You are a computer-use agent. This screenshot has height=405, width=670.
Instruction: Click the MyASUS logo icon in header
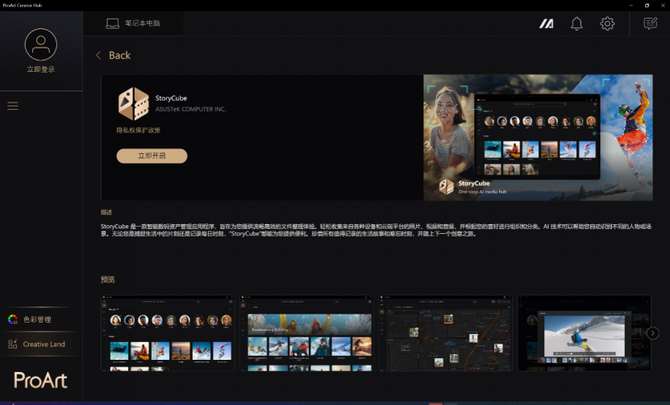tap(546, 24)
